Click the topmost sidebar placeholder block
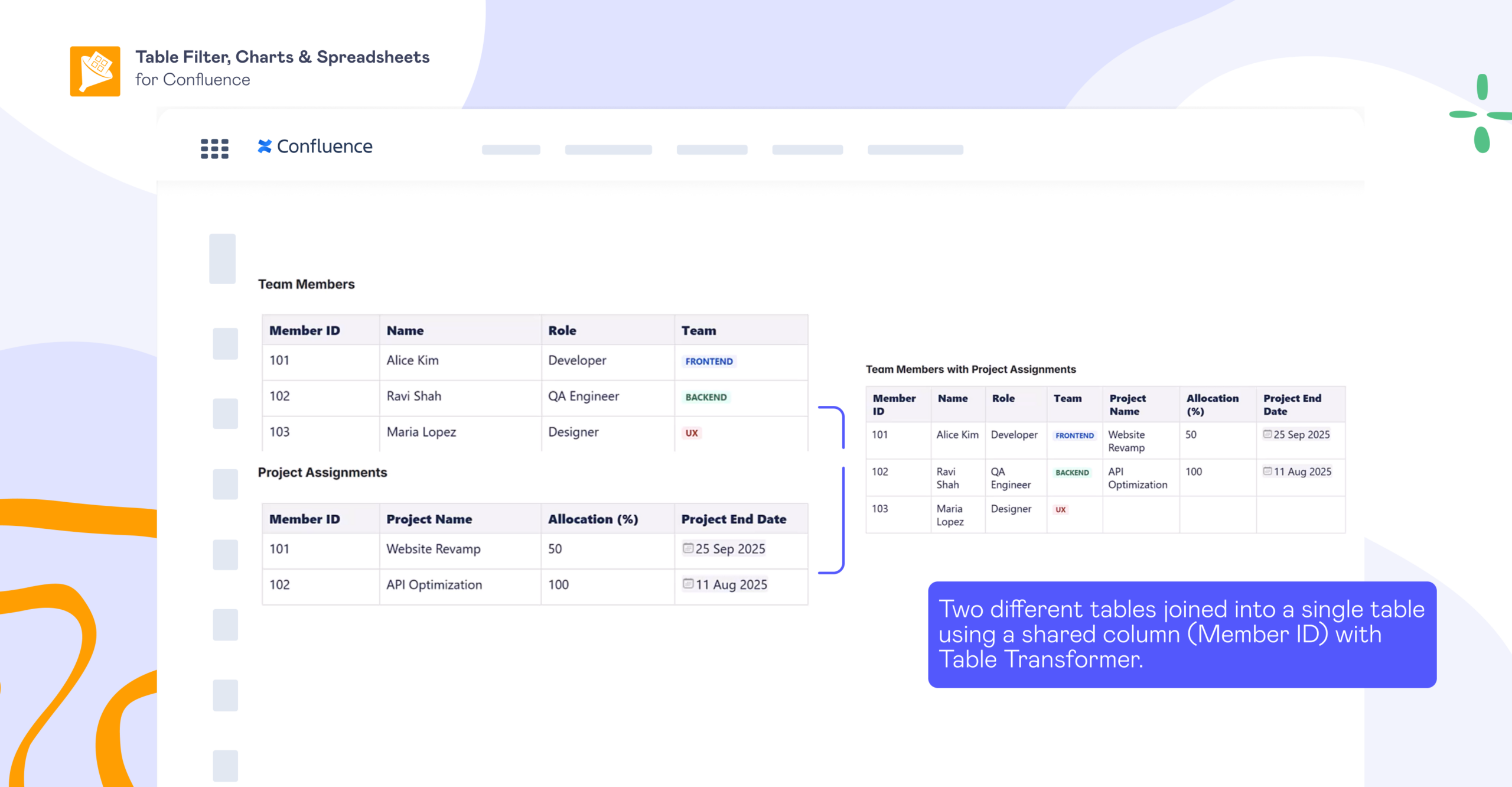The height and width of the screenshot is (787, 1512). pyautogui.click(x=223, y=258)
